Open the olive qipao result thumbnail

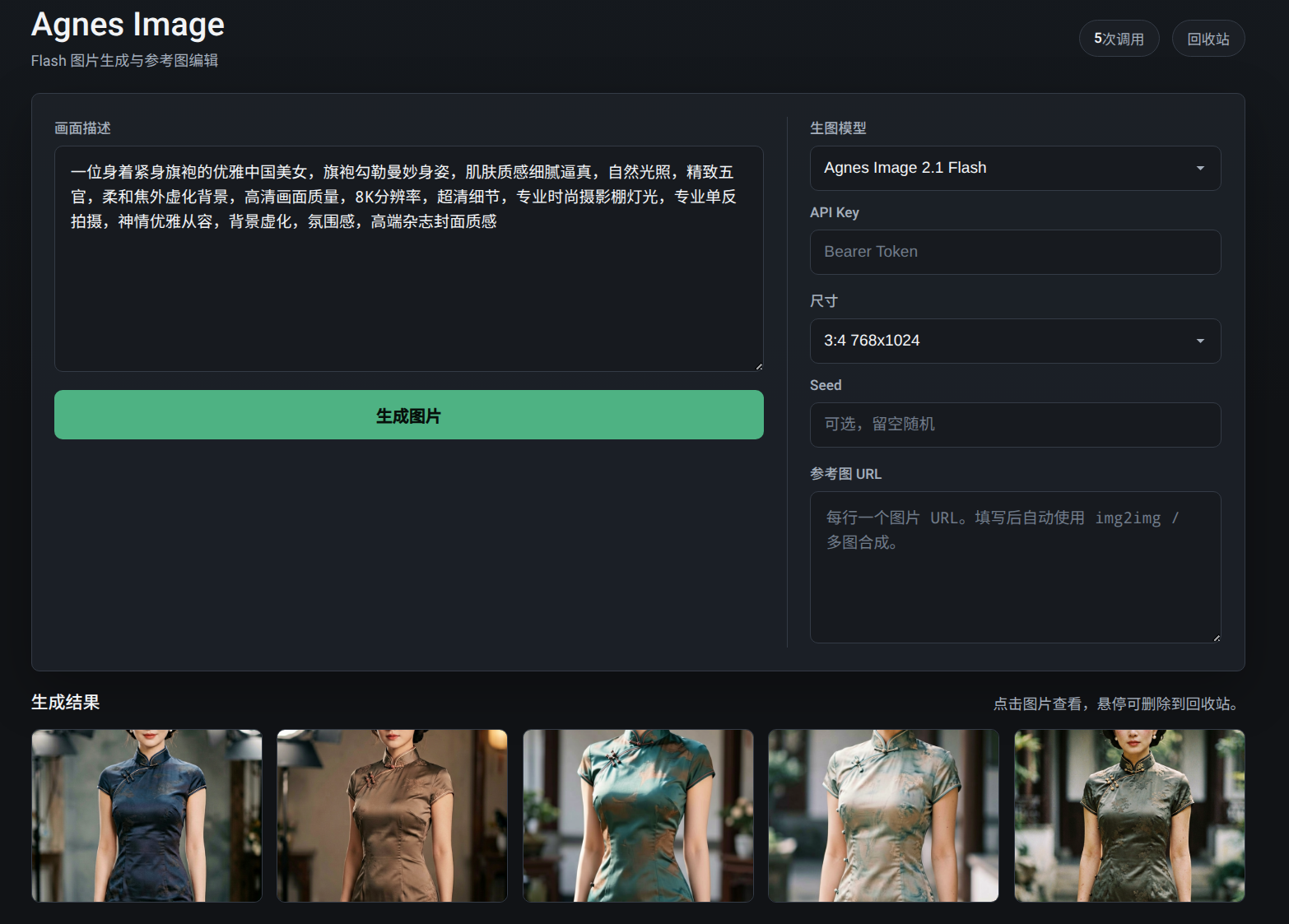1129,815
